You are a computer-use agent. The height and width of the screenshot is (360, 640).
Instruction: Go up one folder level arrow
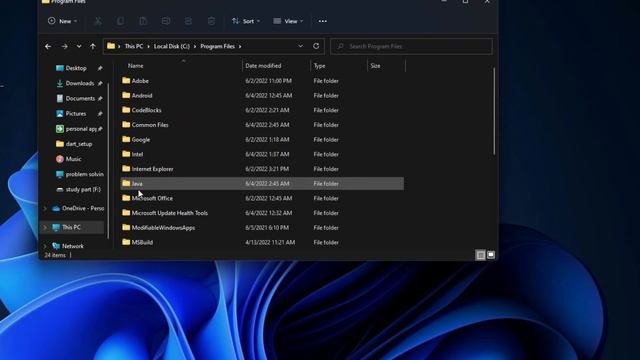click(x=93, y=47)
